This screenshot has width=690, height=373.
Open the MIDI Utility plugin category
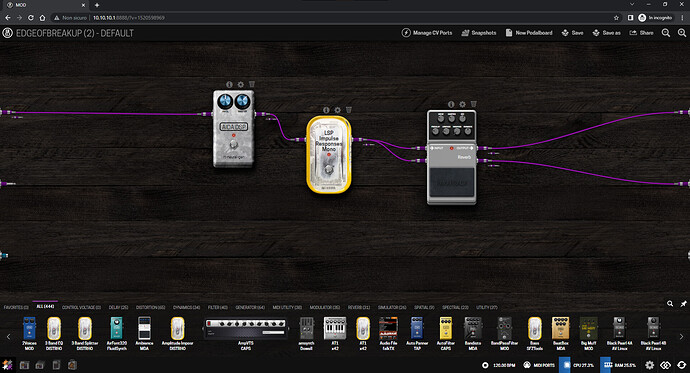(287, 307)
